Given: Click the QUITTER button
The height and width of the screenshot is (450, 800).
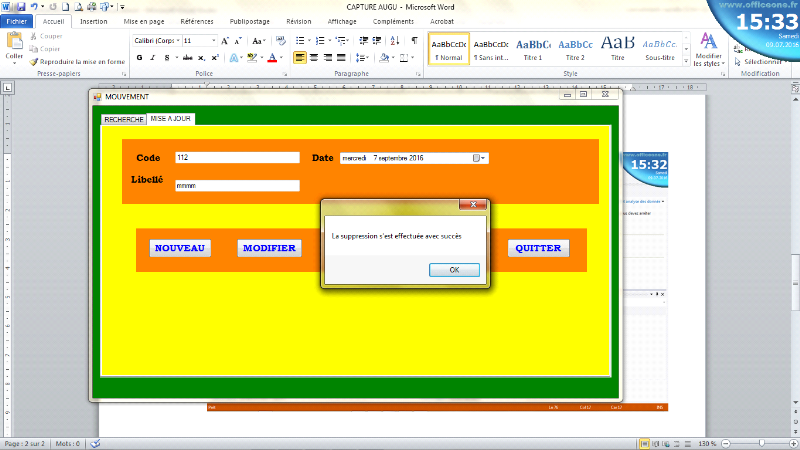Looking at the screenshot, I should tap(538, 248).
